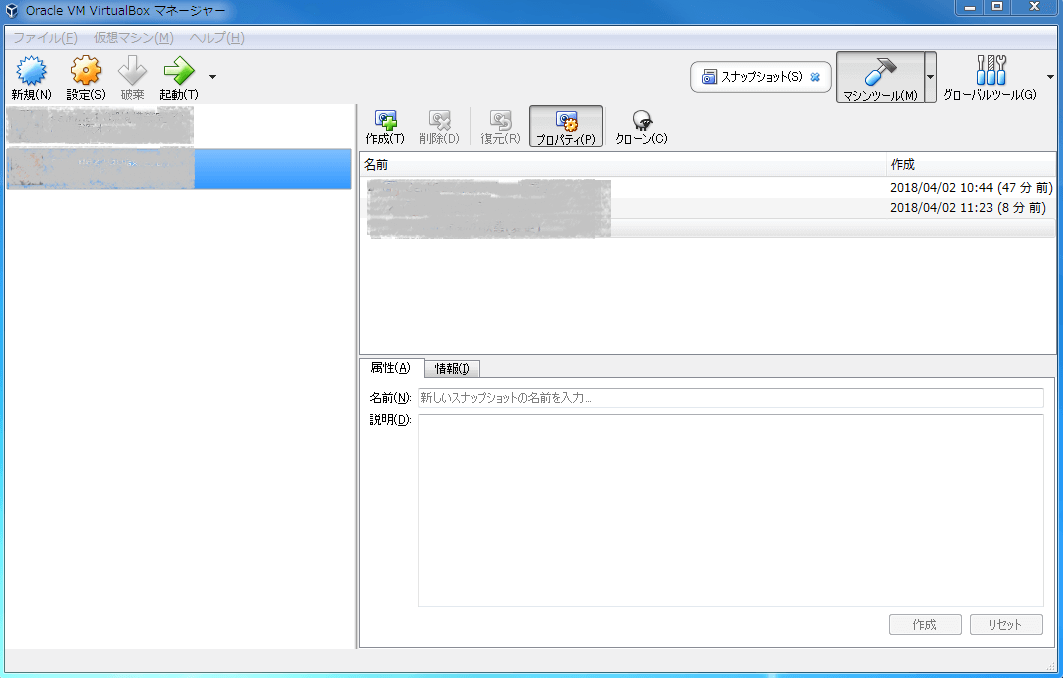Open the ファイル(F) menu
Image resolution: width=1063 pixels, height=678 pixels.
click(45, 38)
